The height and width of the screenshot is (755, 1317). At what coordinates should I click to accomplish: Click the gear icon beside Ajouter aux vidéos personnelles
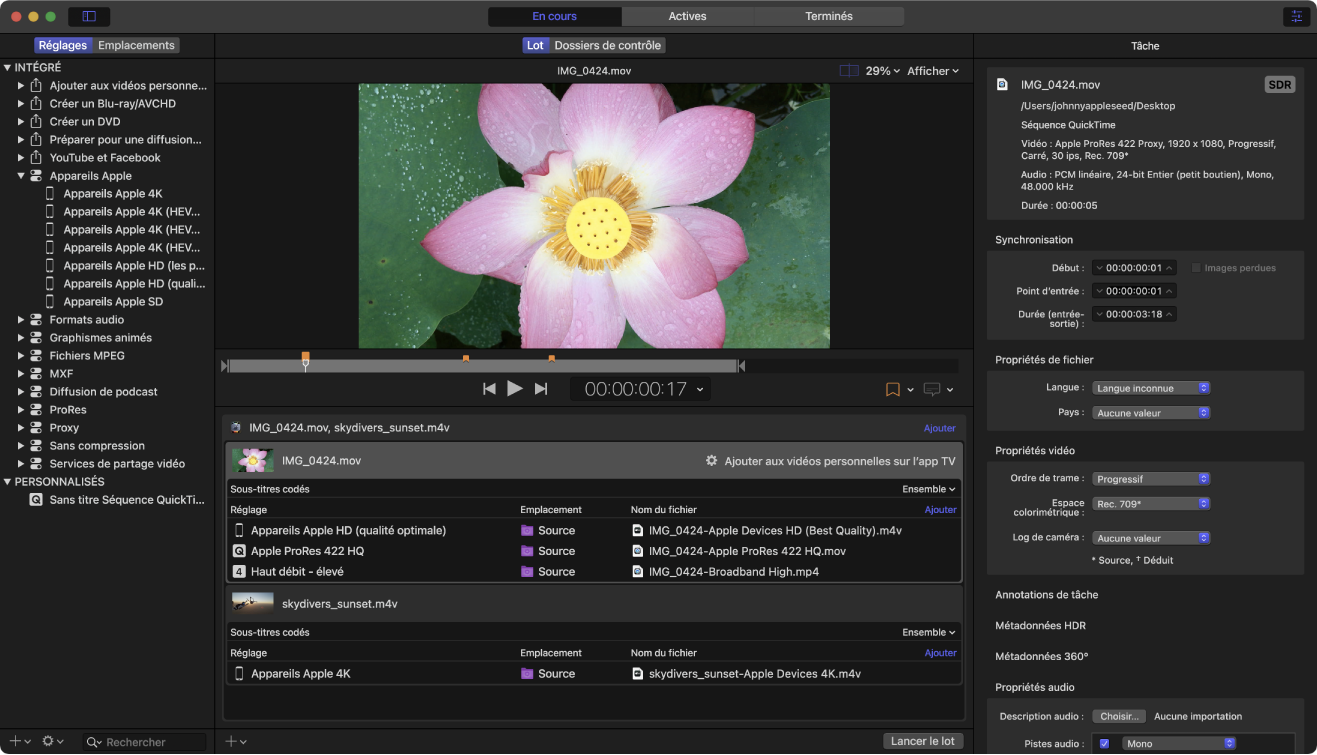coord(711,461)
